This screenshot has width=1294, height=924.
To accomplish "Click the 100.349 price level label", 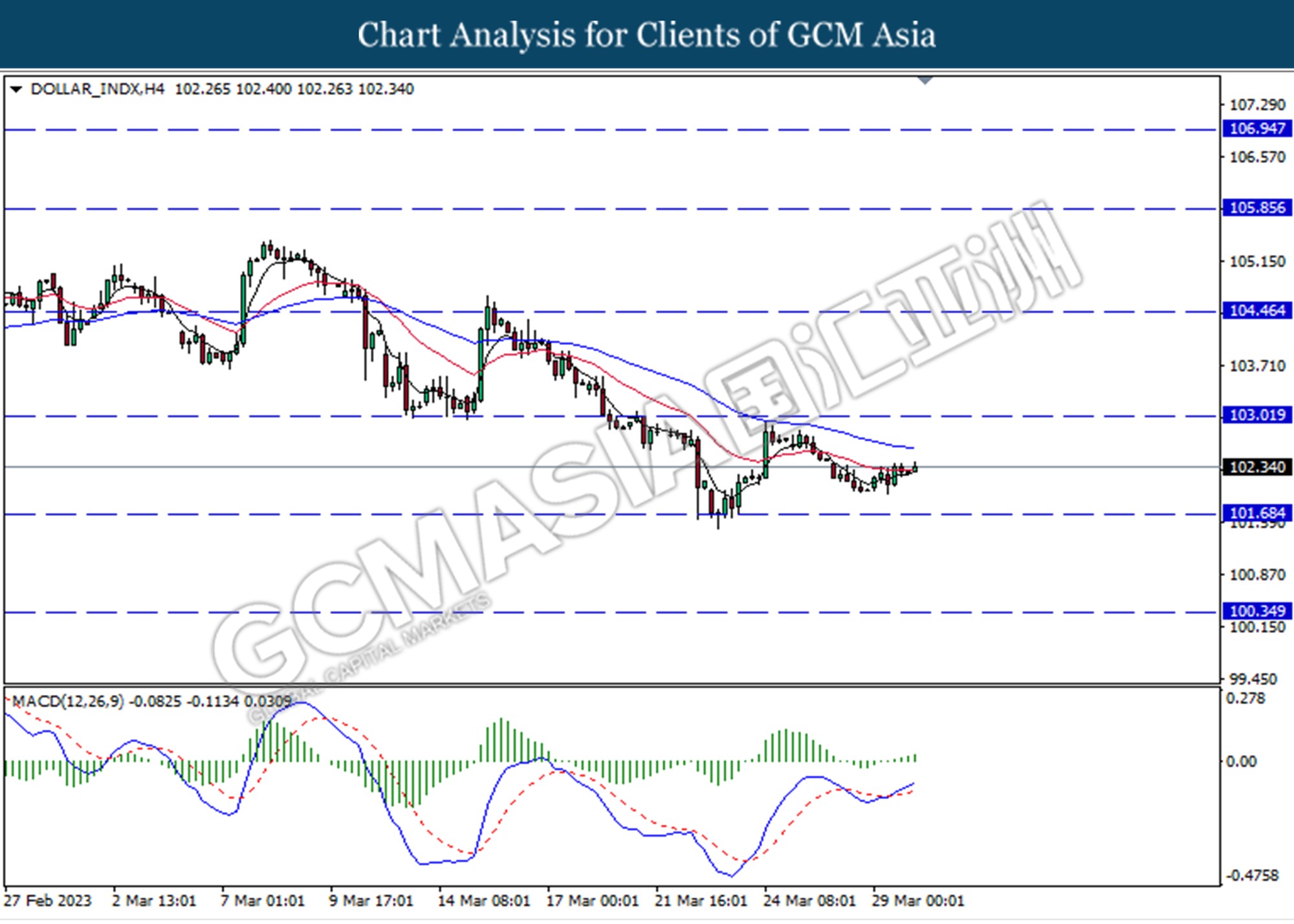I will pos(1256,611).
